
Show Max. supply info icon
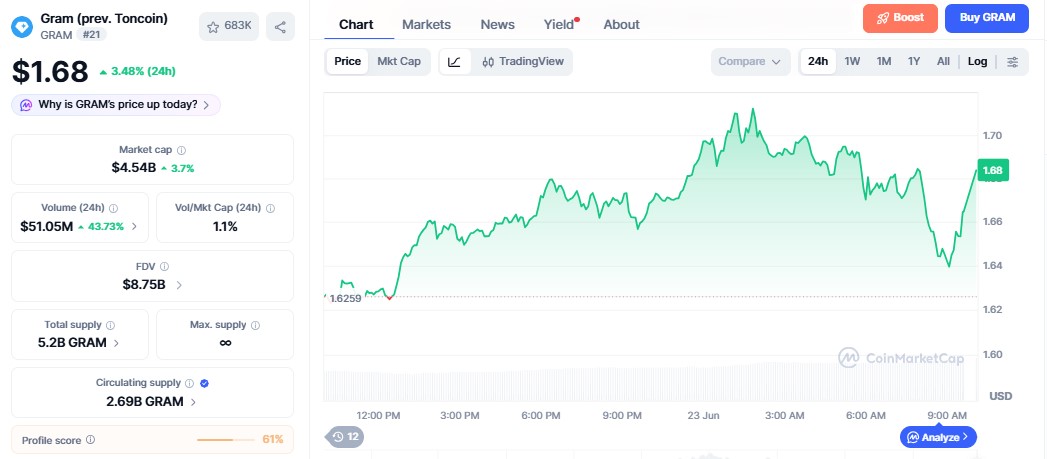pyautogui.click(x=255, y=325)
